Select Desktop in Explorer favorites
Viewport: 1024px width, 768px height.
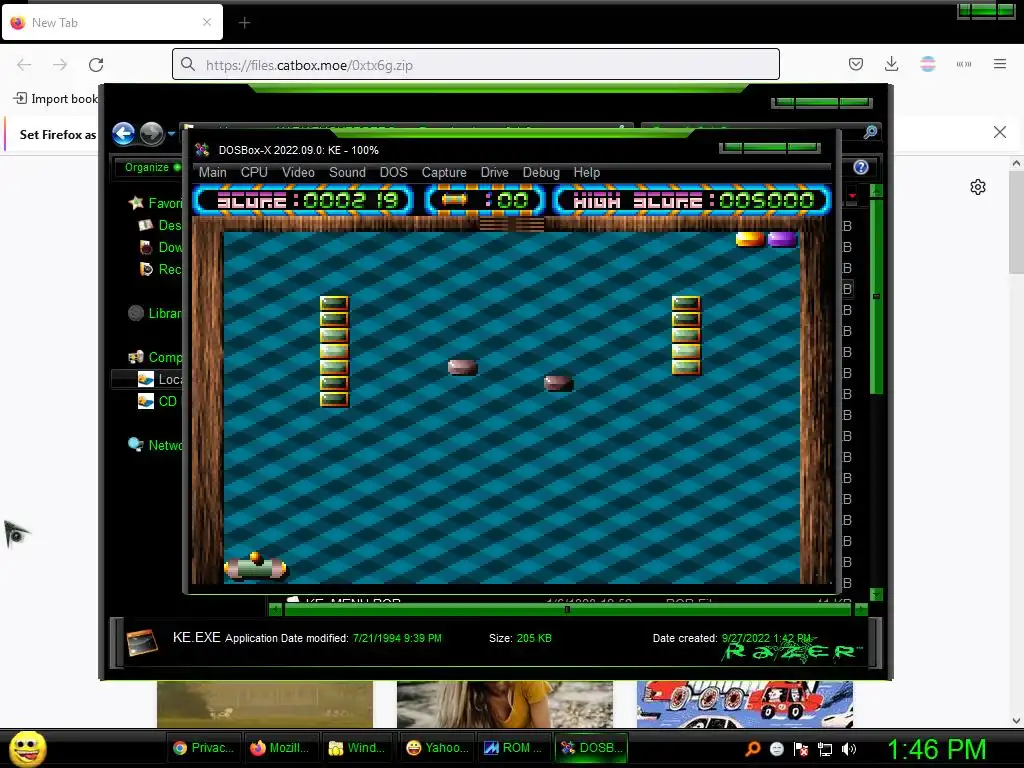coord(161,225)
